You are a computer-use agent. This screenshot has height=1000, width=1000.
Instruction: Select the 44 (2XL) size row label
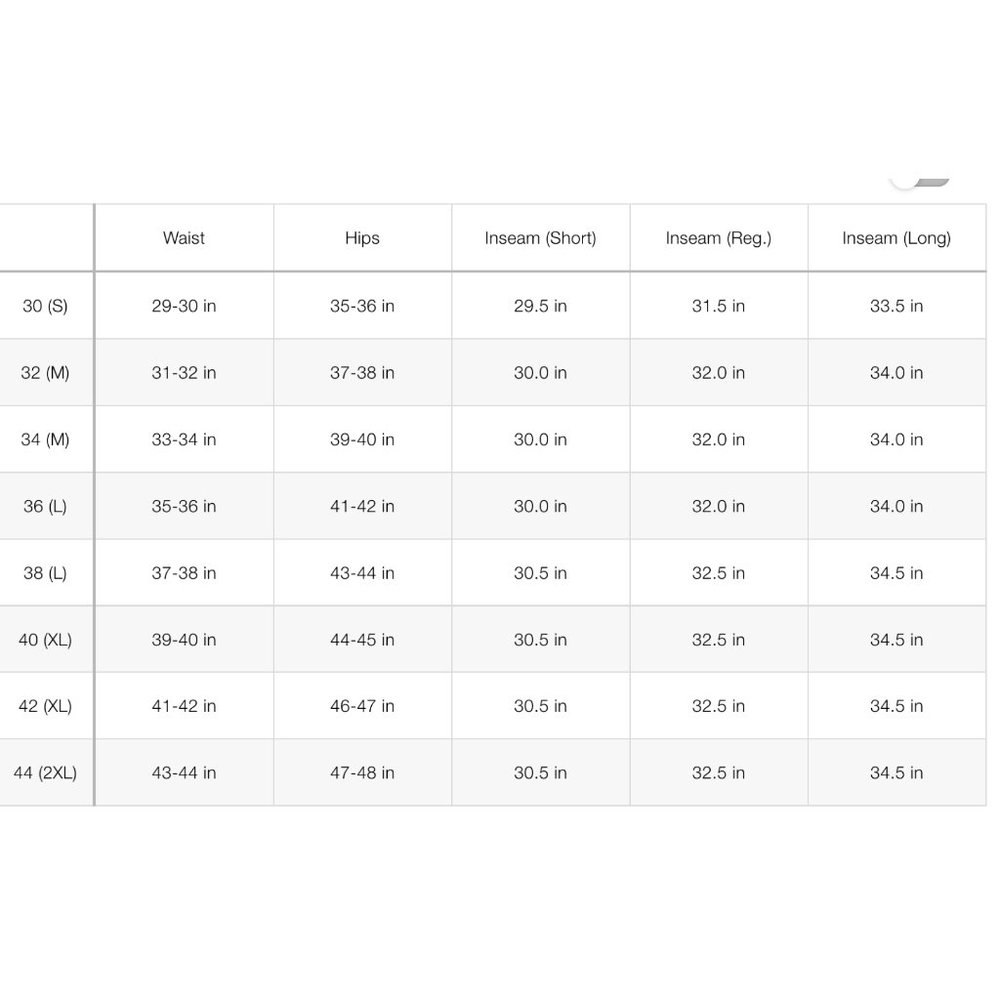point(45,773)
